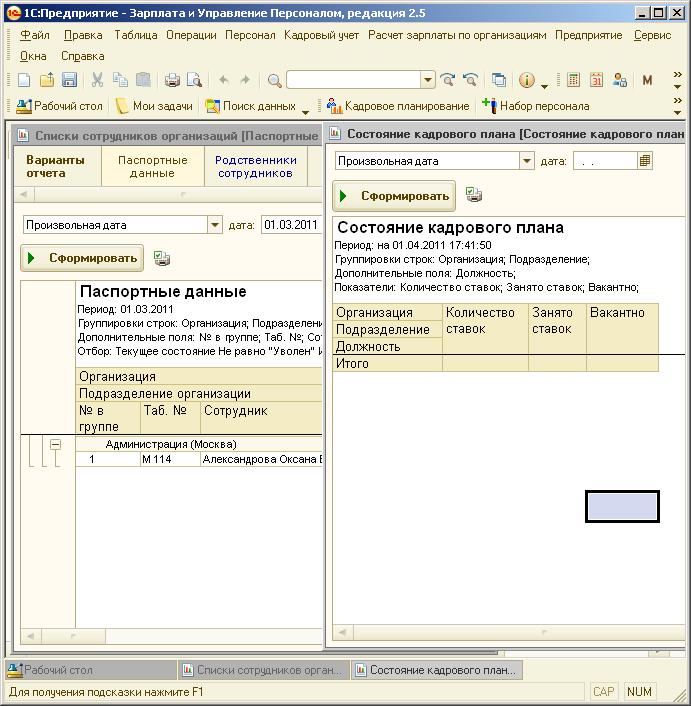Create a new document with the toolbar icon

point(24,81)
